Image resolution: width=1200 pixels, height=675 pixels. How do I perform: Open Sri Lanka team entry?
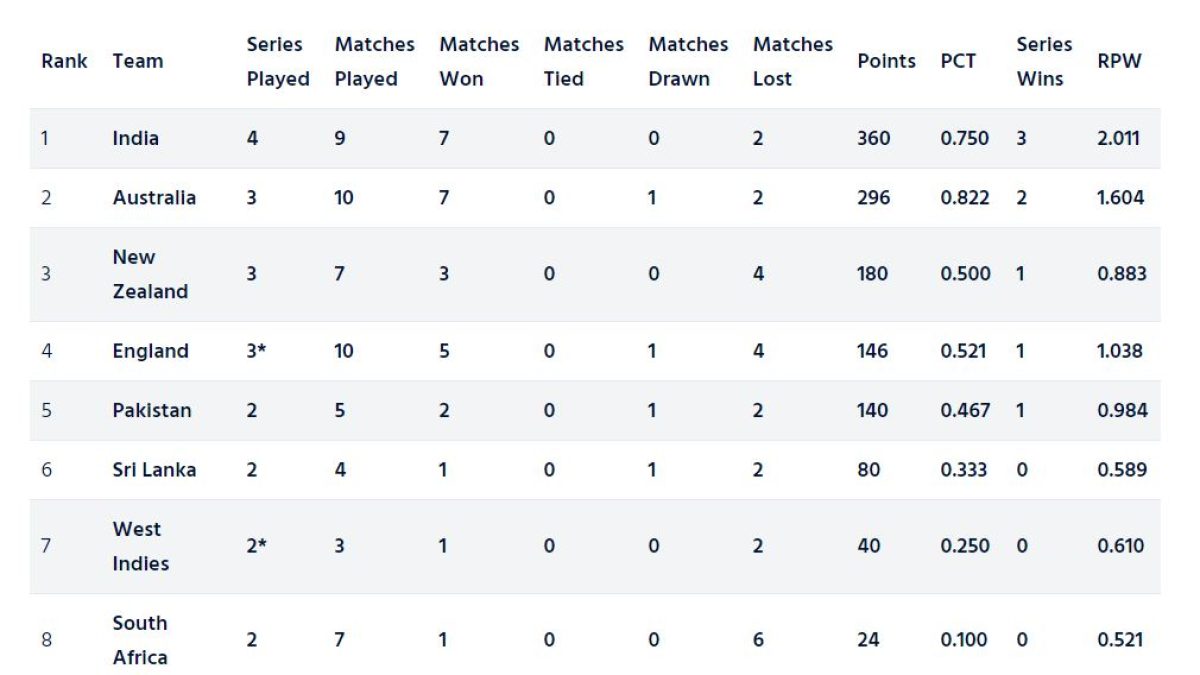coord(154,469)
